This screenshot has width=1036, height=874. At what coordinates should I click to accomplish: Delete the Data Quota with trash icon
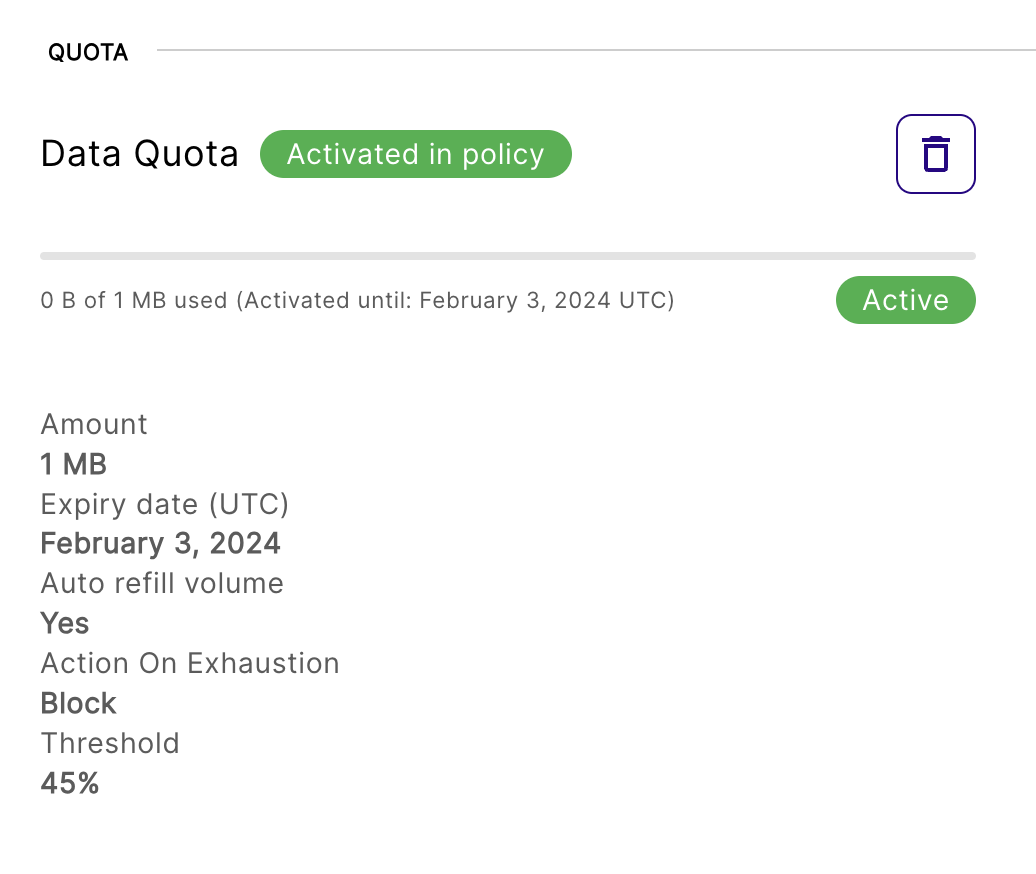coord(935,154)
